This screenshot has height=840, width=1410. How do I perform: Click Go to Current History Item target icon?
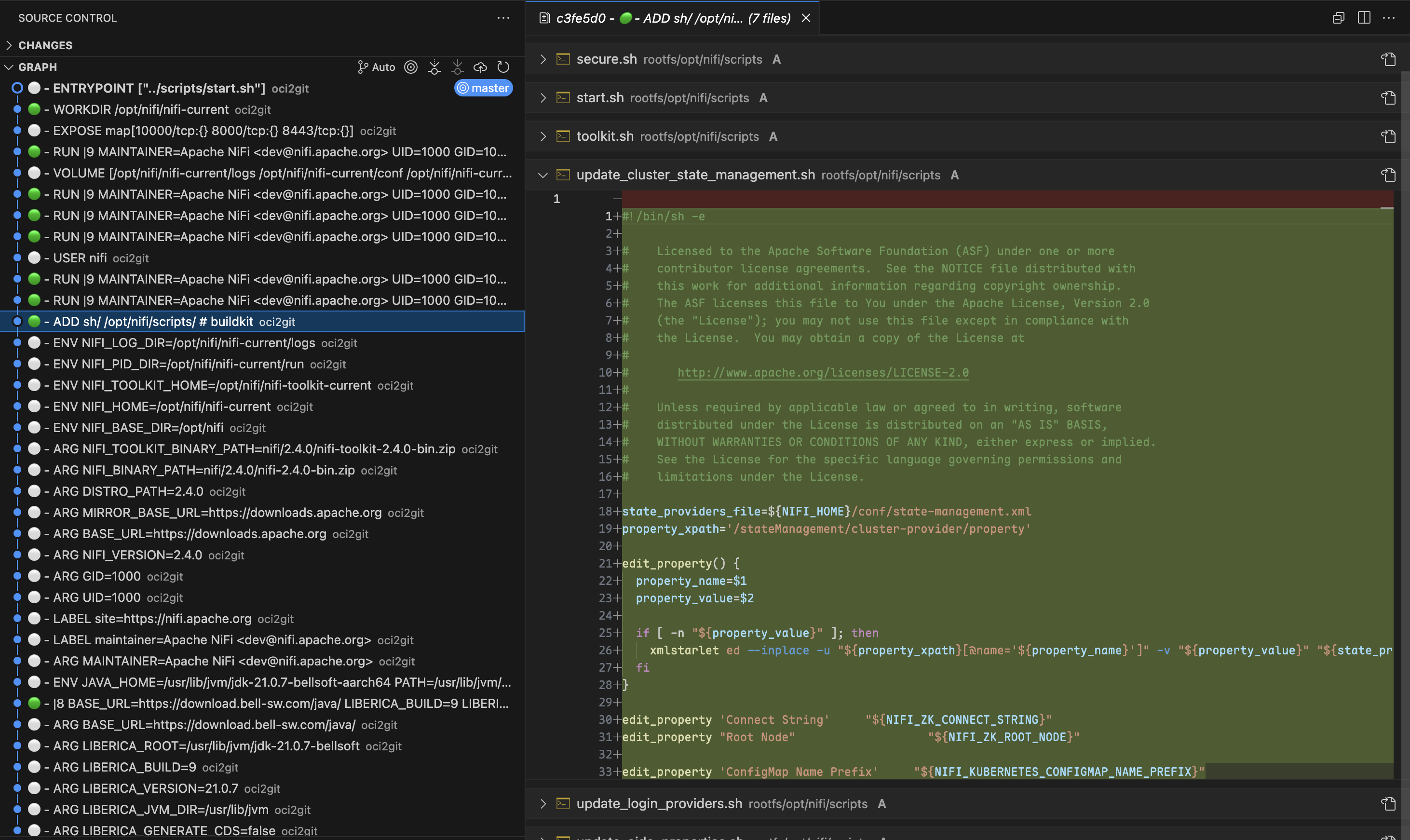[x=411, y=68]
